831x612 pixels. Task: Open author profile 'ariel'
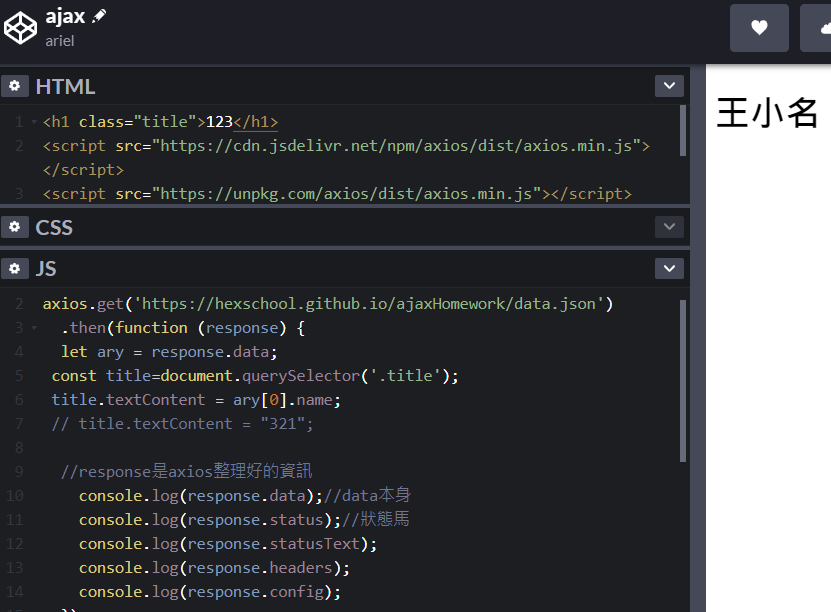click(59, 41)
